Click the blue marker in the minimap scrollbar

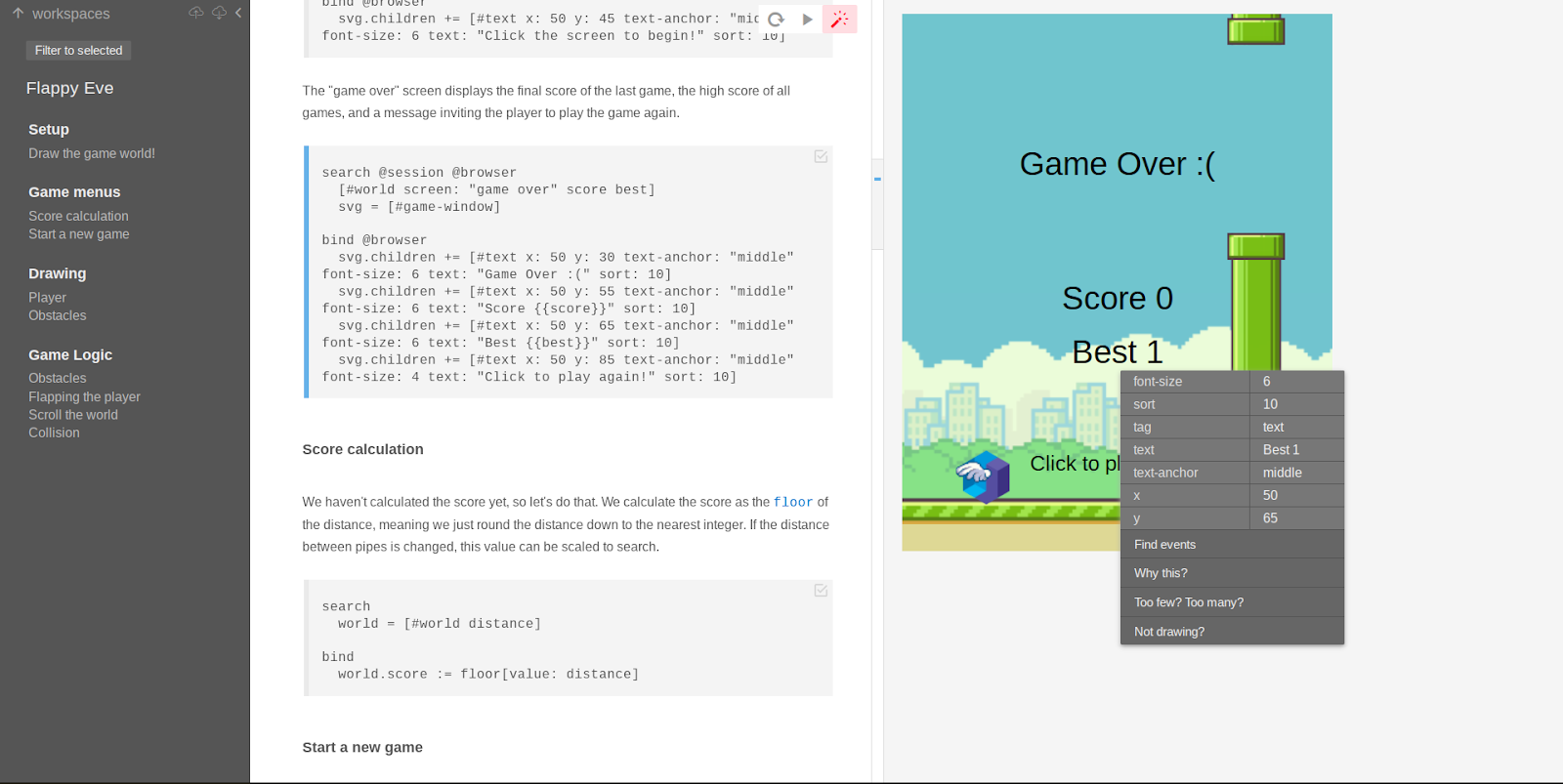pyautogui.click(x=877, y=179)
